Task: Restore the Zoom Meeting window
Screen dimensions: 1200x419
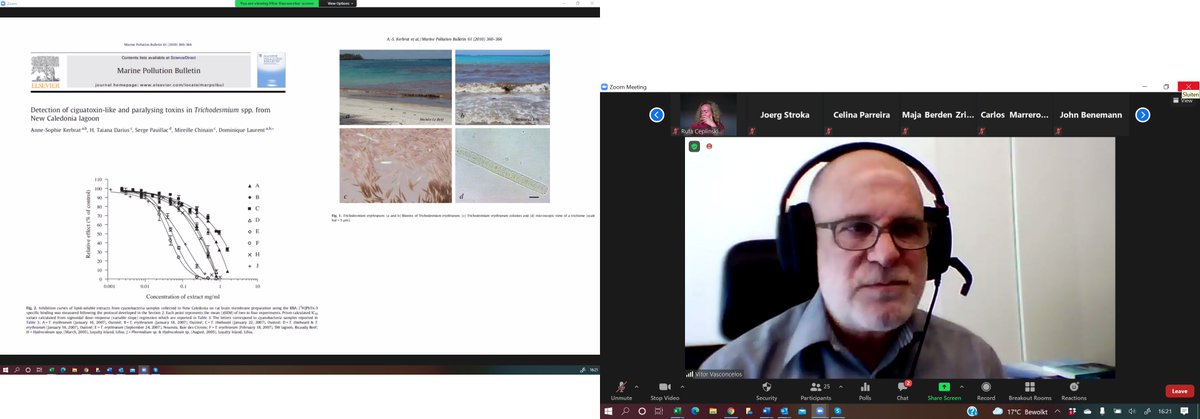Action: [1167, 86]
